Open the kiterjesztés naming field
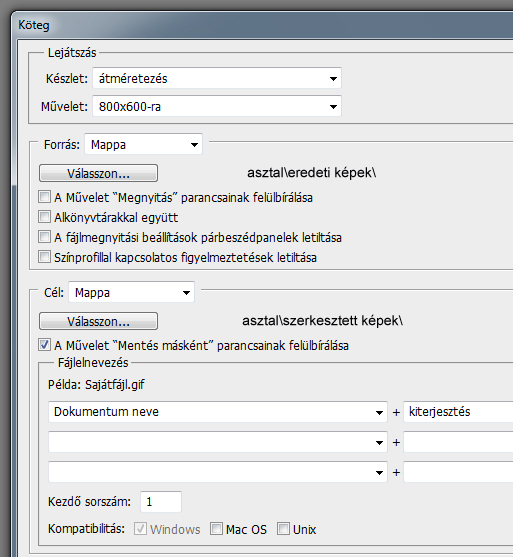 tap(458, 412)
